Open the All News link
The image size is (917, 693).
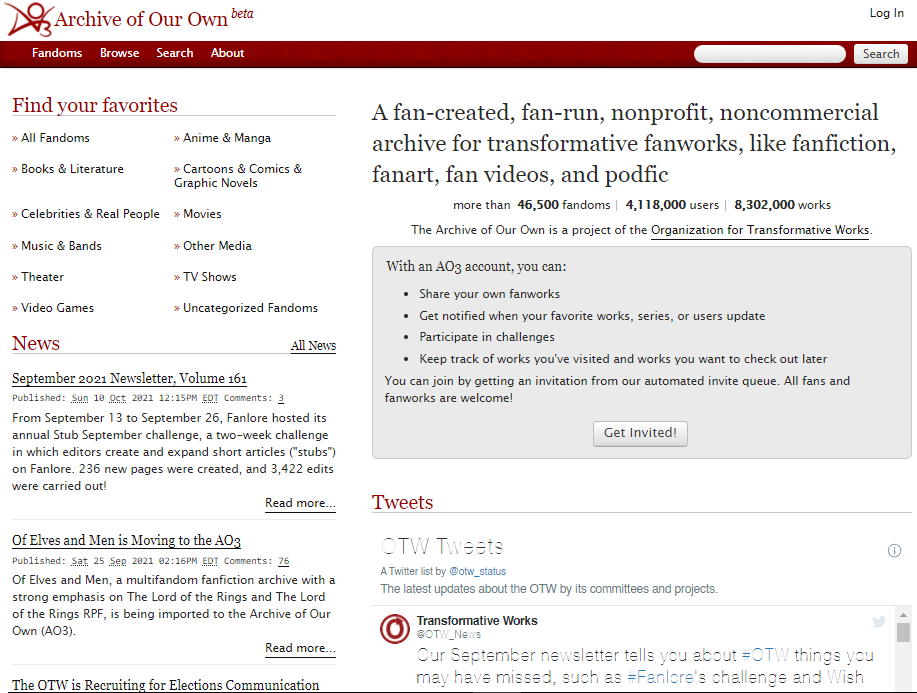pyautogui.click(x=313, y=346)
